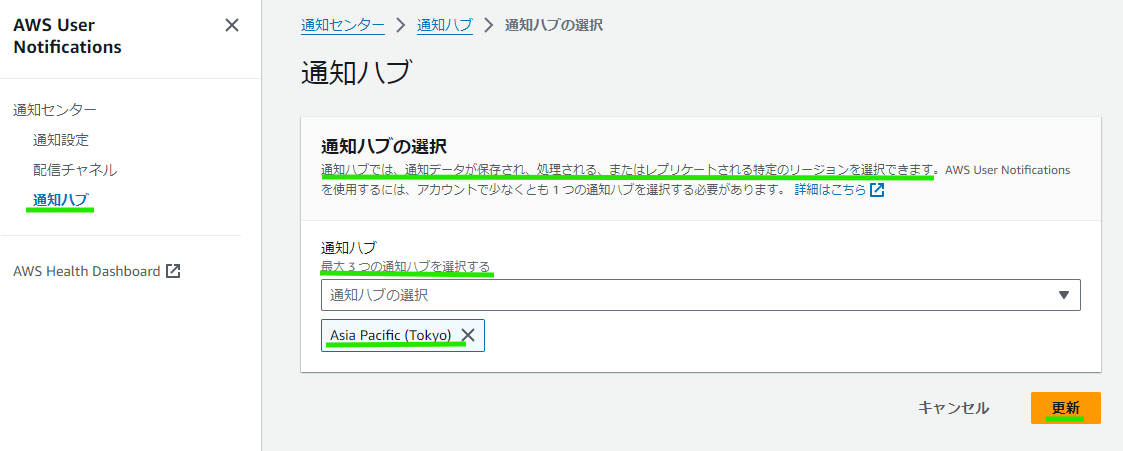Open external link icon beside 詳細はこちら
The width and height of the screenshot is (1123, 451).
tap(877, 190)
